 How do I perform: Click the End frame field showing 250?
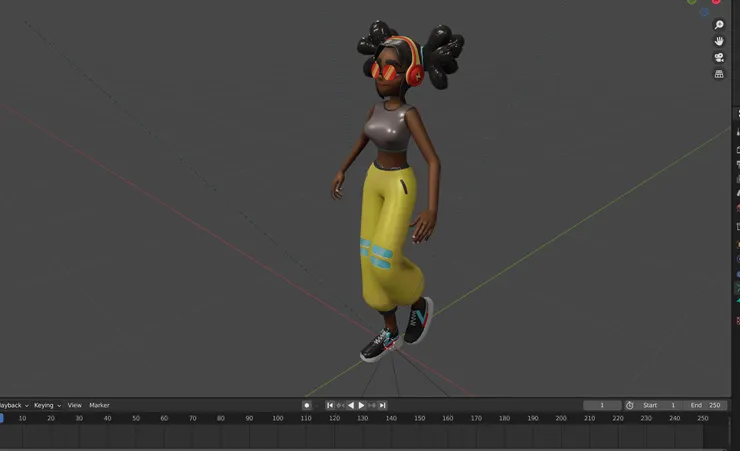click(705, 405)
